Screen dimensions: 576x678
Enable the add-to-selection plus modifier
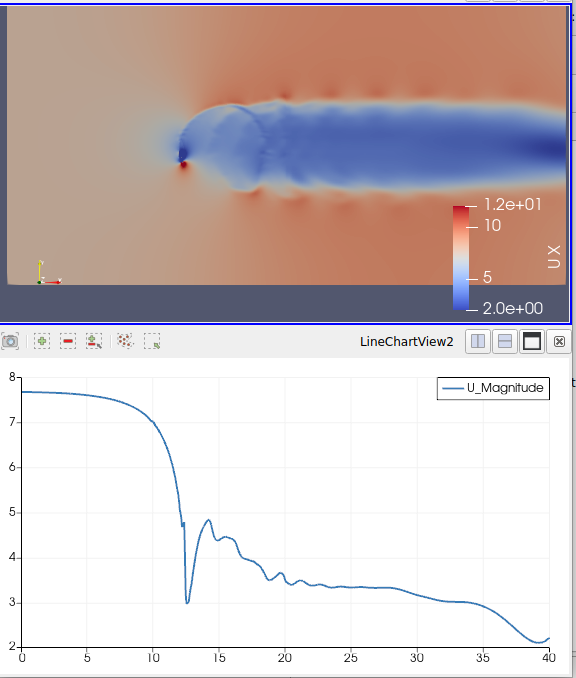click(x=42, y=341)
